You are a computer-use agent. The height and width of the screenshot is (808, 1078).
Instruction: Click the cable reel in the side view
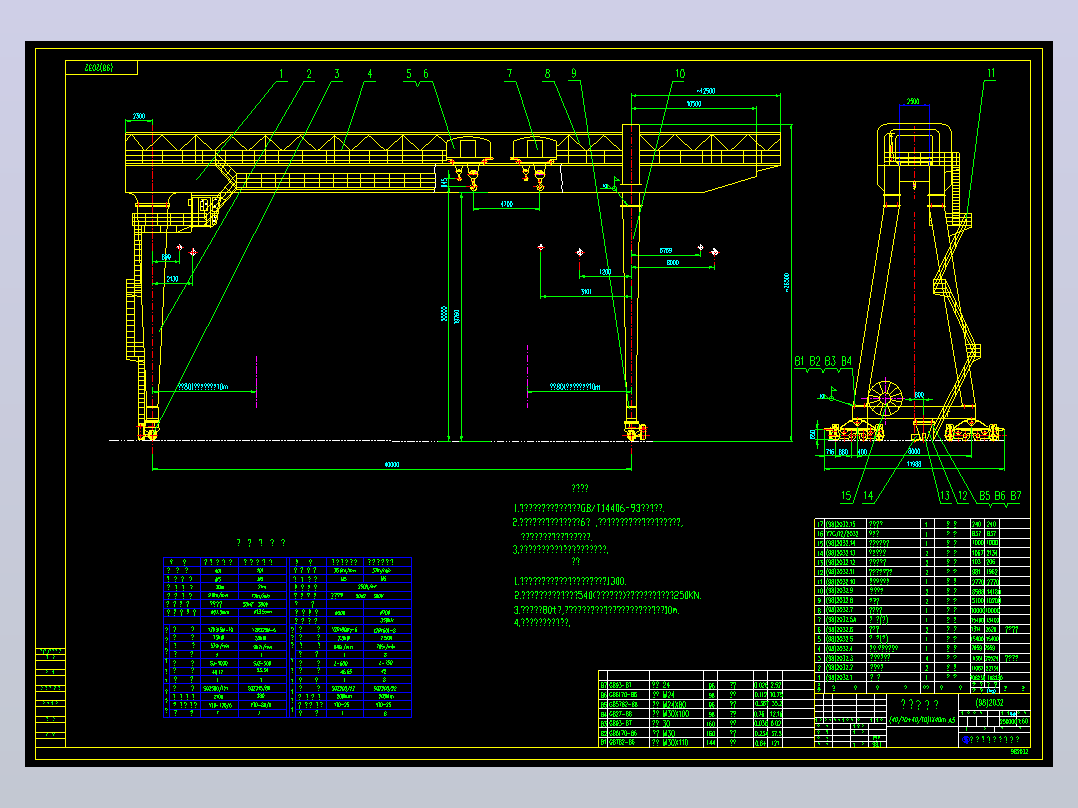click(x=886, y=398)
